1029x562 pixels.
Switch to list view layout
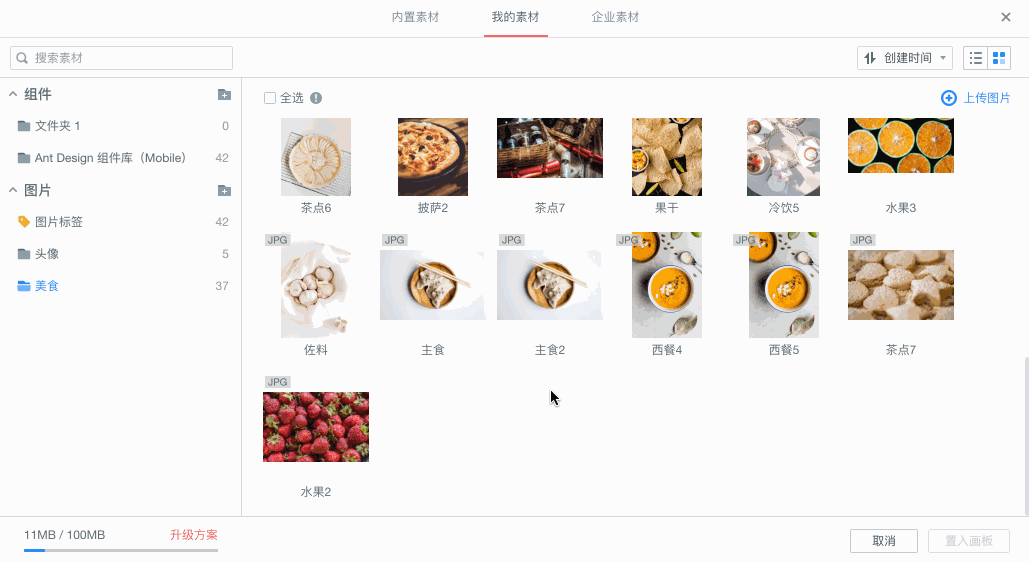(x=976, y=58)
